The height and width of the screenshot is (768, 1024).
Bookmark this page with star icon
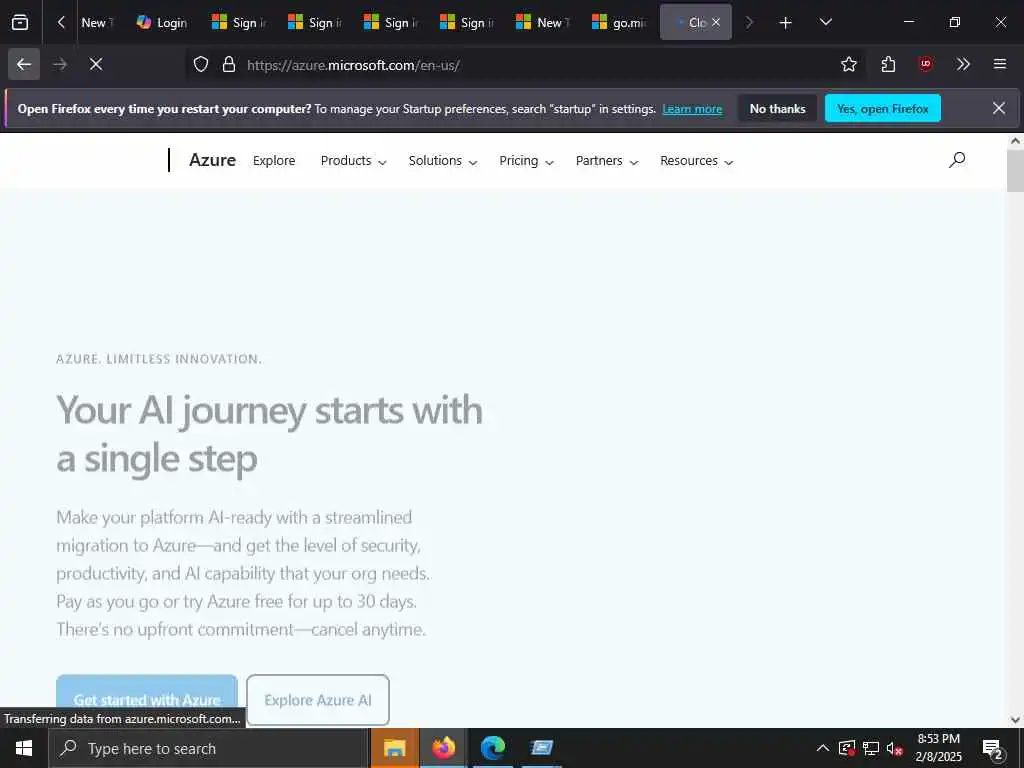pyautogui.click(x=848, y=64)
